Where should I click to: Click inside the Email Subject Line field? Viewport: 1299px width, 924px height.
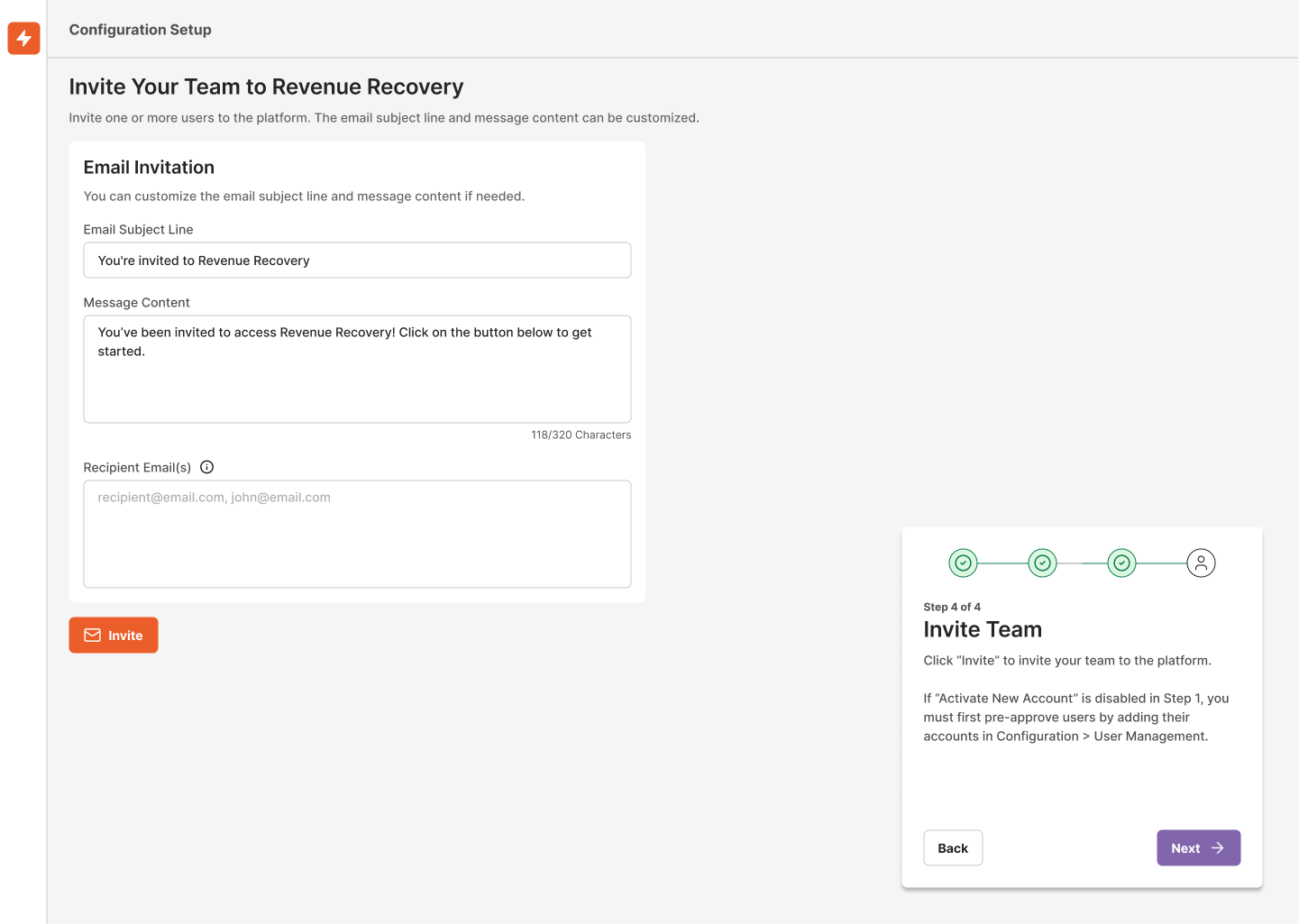[357, 260]
